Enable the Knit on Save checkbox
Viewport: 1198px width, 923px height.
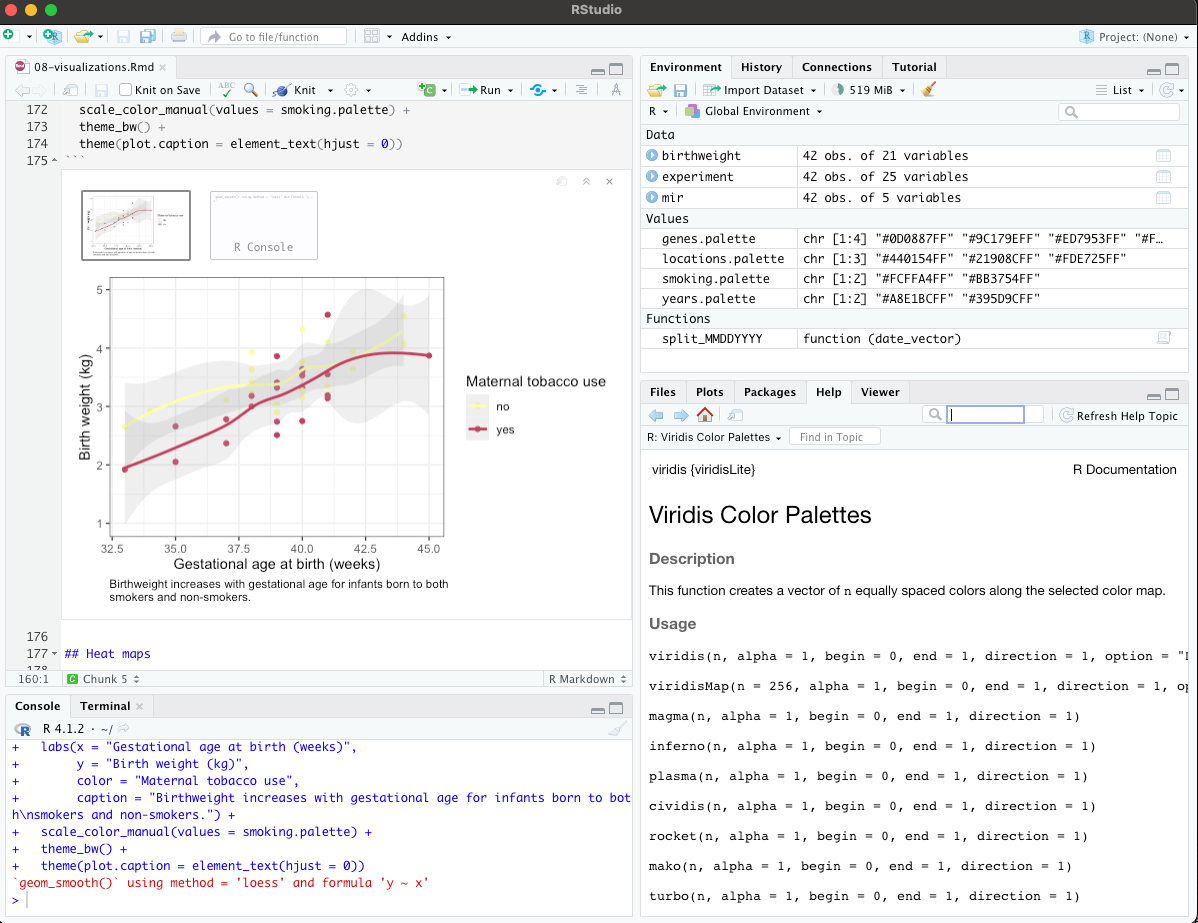126,89
